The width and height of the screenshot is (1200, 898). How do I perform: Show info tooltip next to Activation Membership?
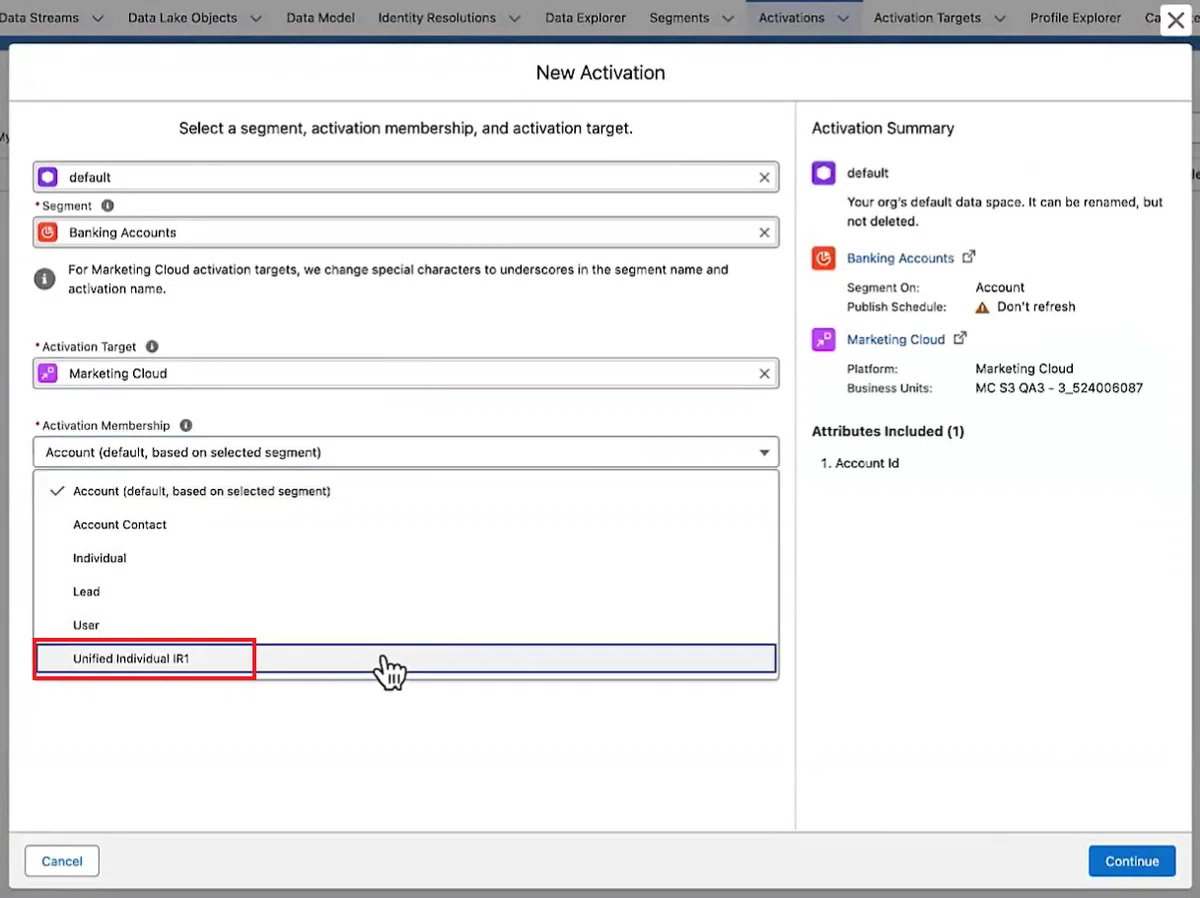[x=186, y=425]
